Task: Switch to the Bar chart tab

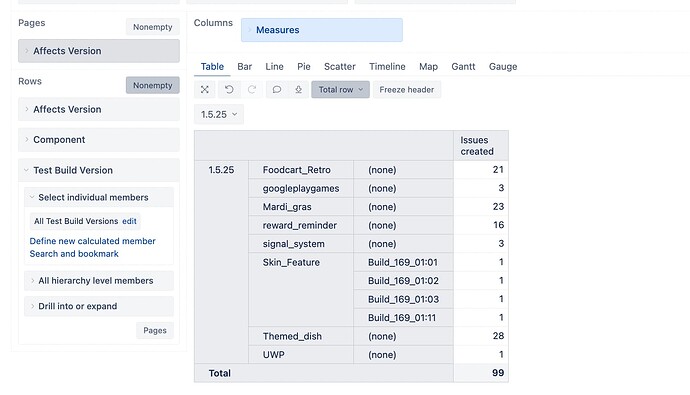Action: pyautogui.click(x=245, y=66)
